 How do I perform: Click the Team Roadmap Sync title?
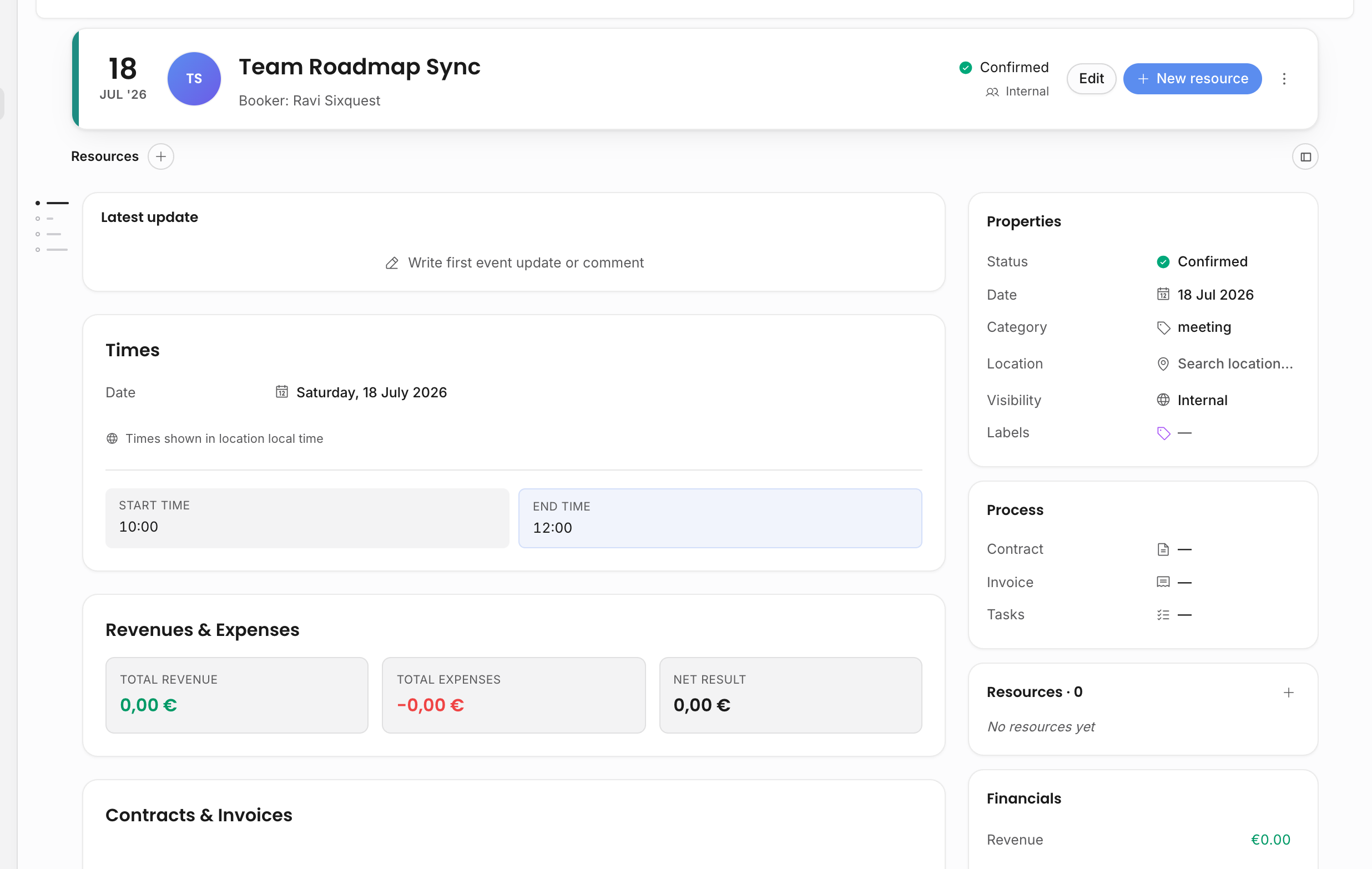359,67
